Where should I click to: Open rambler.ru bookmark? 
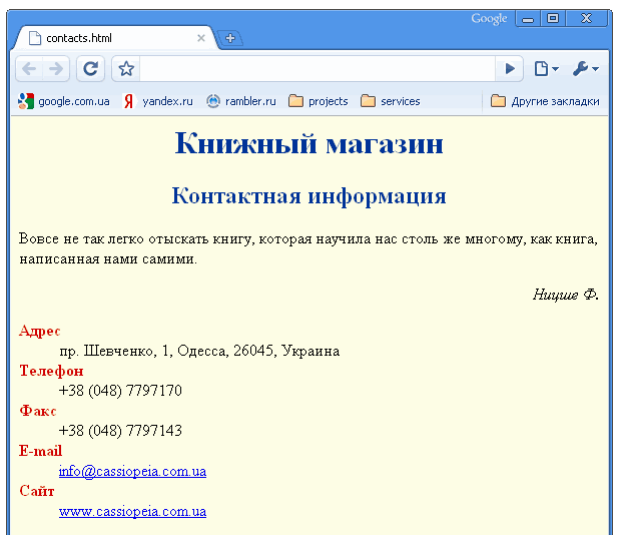point(241,101)
